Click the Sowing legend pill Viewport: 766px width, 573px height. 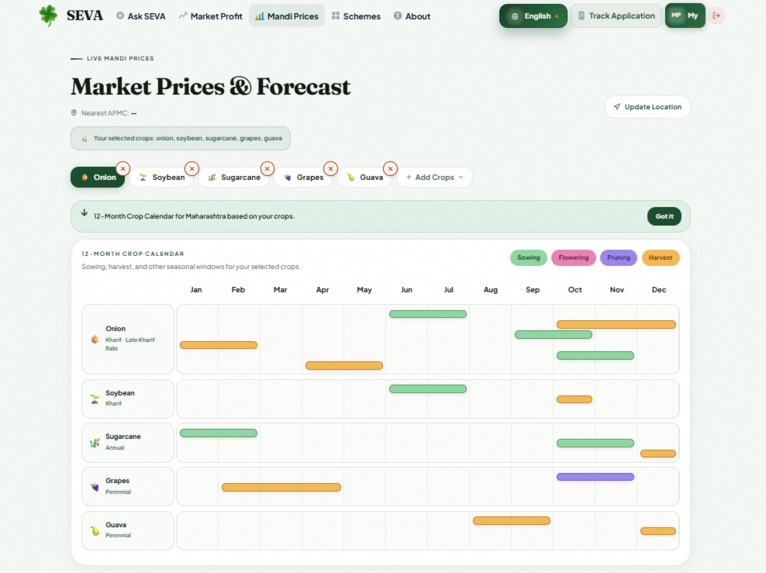point(529,257)
